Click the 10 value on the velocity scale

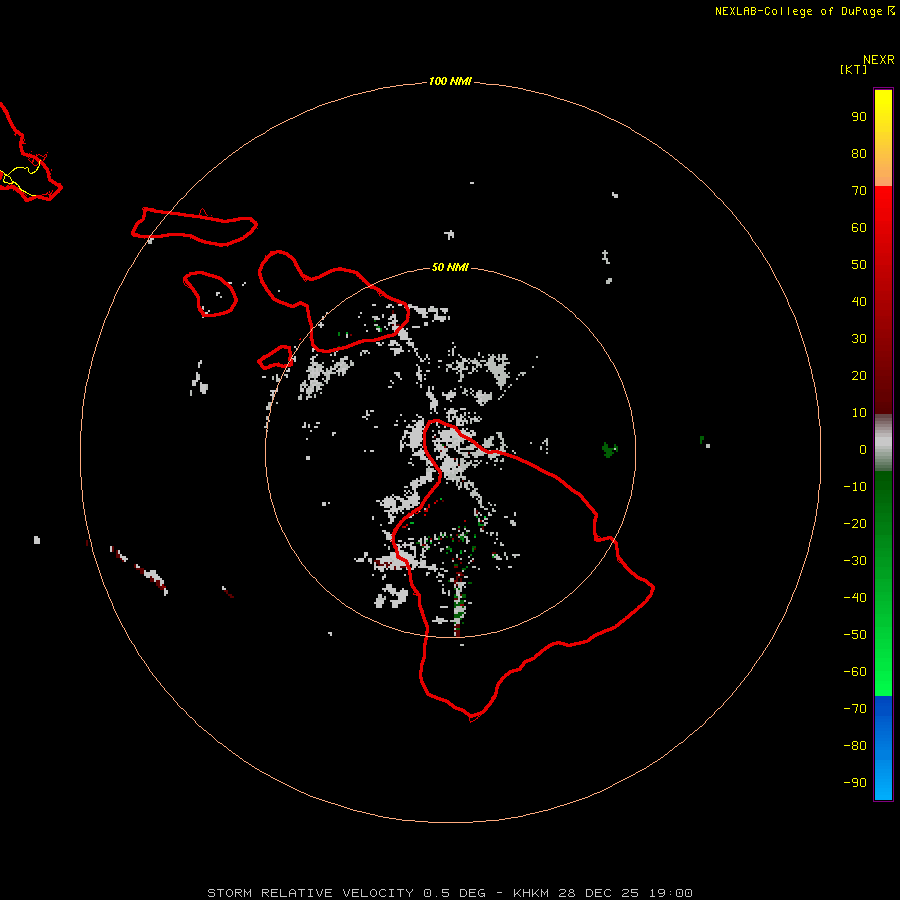pyautogui.click(x=859, y=413)
